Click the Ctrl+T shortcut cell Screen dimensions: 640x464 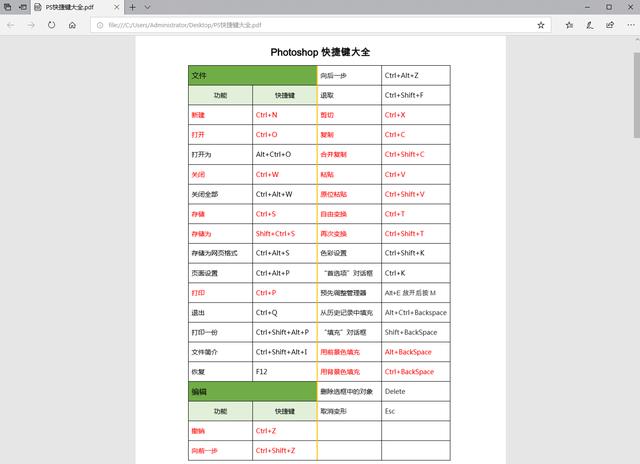[416, 214]
